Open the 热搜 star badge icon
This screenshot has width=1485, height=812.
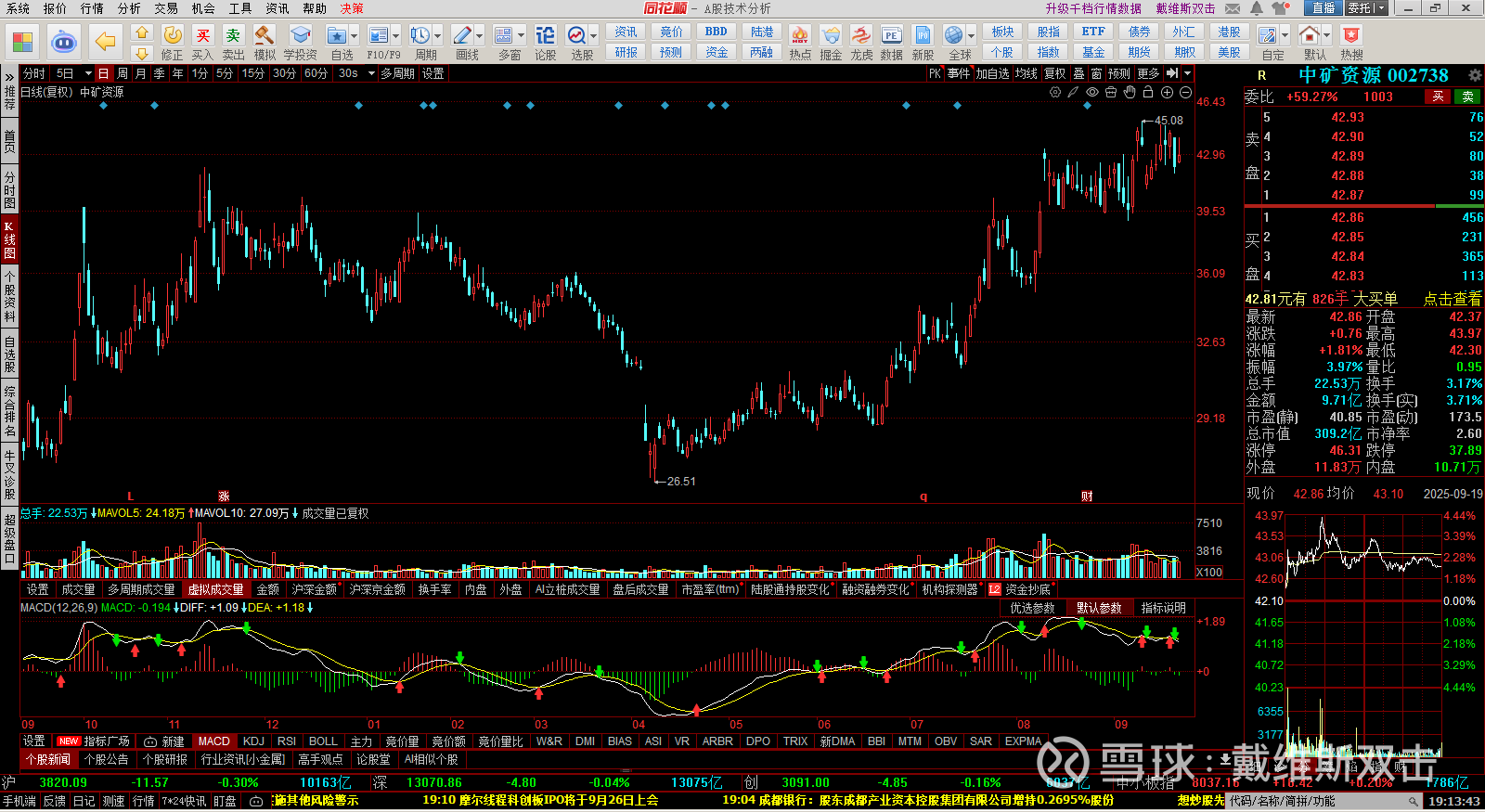(1351, 35)
